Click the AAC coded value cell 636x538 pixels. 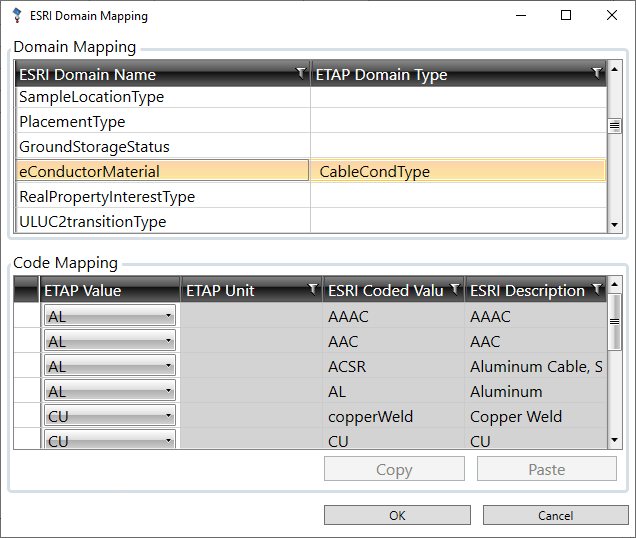point(393,341)
